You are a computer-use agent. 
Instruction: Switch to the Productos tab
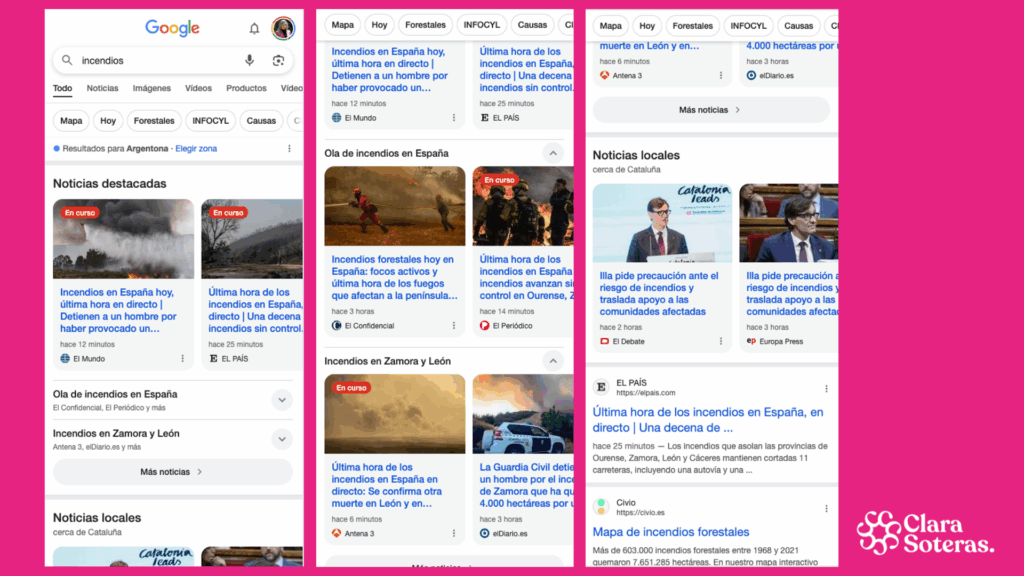click(x=246, y=88)
